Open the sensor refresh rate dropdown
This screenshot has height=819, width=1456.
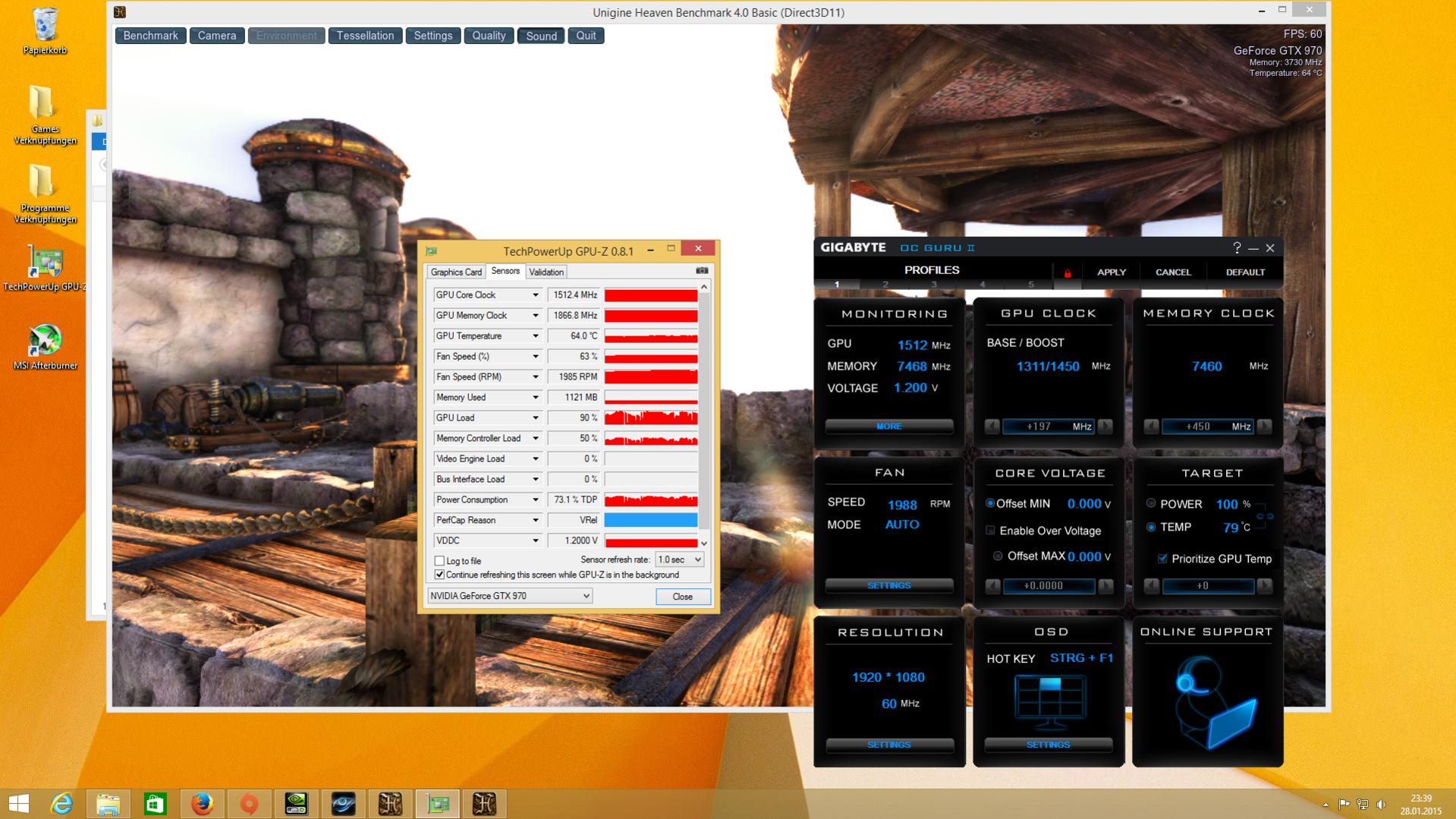[680, 559]
